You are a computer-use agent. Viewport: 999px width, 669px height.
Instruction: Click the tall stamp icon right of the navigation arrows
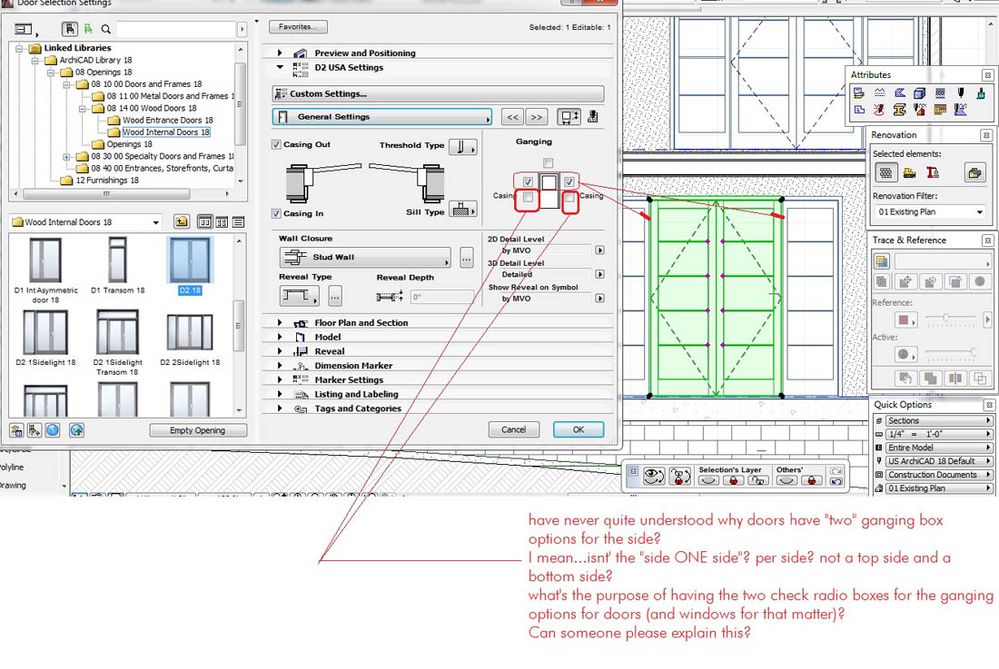coord(593,117)
